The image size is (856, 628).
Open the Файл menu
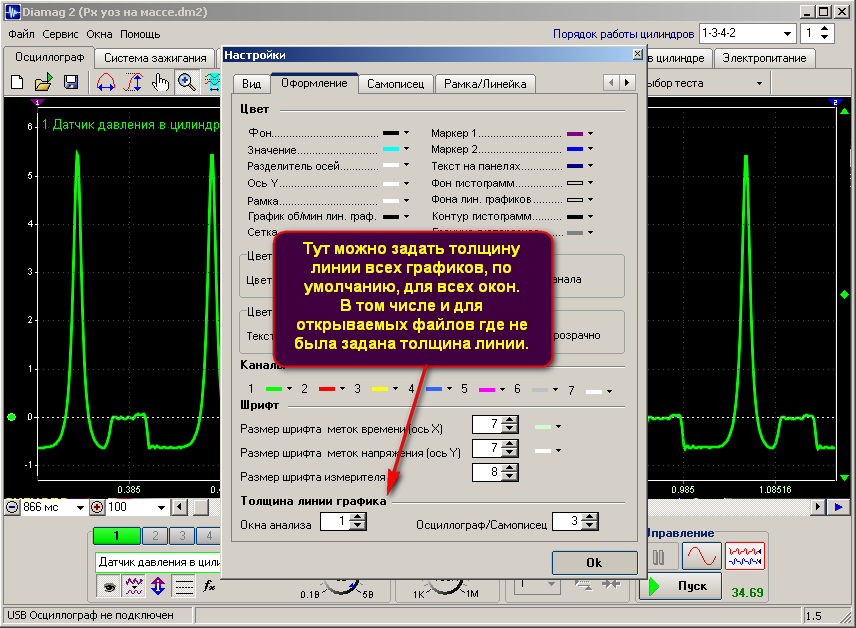[21, 34]
